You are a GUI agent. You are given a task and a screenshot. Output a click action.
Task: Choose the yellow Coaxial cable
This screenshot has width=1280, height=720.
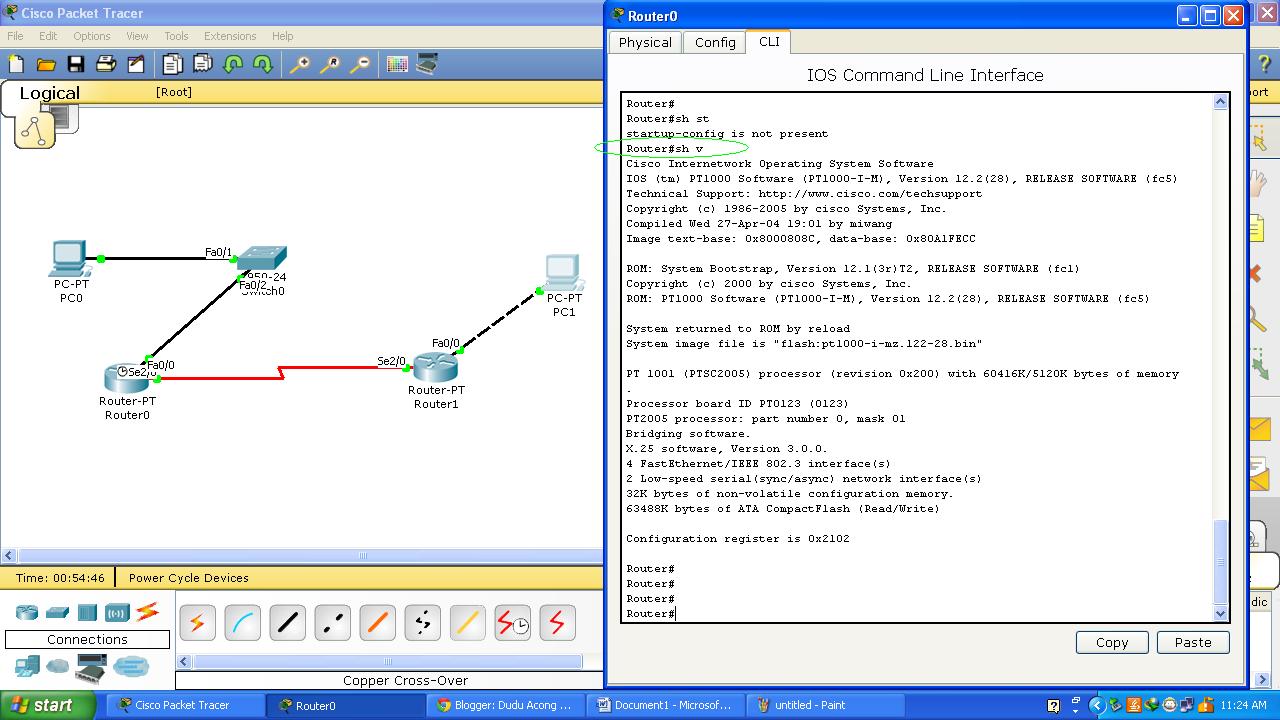pyautogui.click(x=467, y=623)
